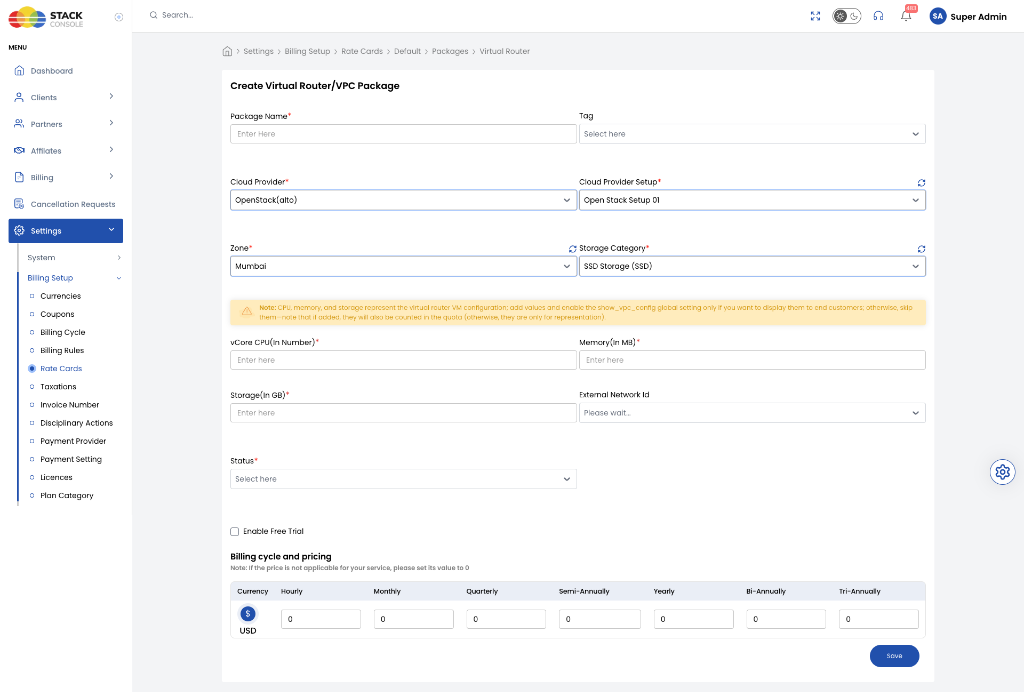
Task: Click the Cancellation Requests icon
Action: pos(19,204)
